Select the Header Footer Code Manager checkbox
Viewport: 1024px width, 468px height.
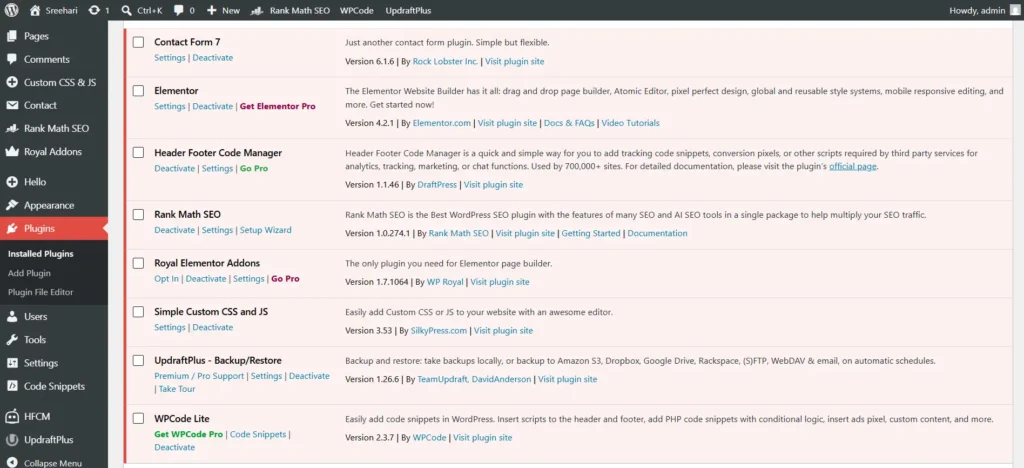tap(138, 153)
